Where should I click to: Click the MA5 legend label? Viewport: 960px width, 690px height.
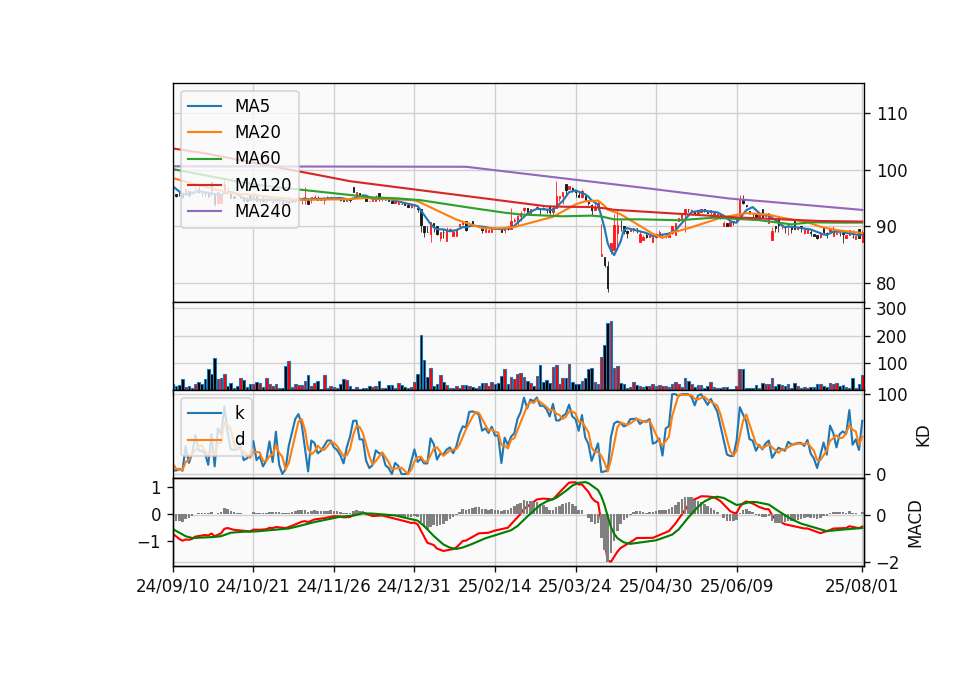click(252, 106)
